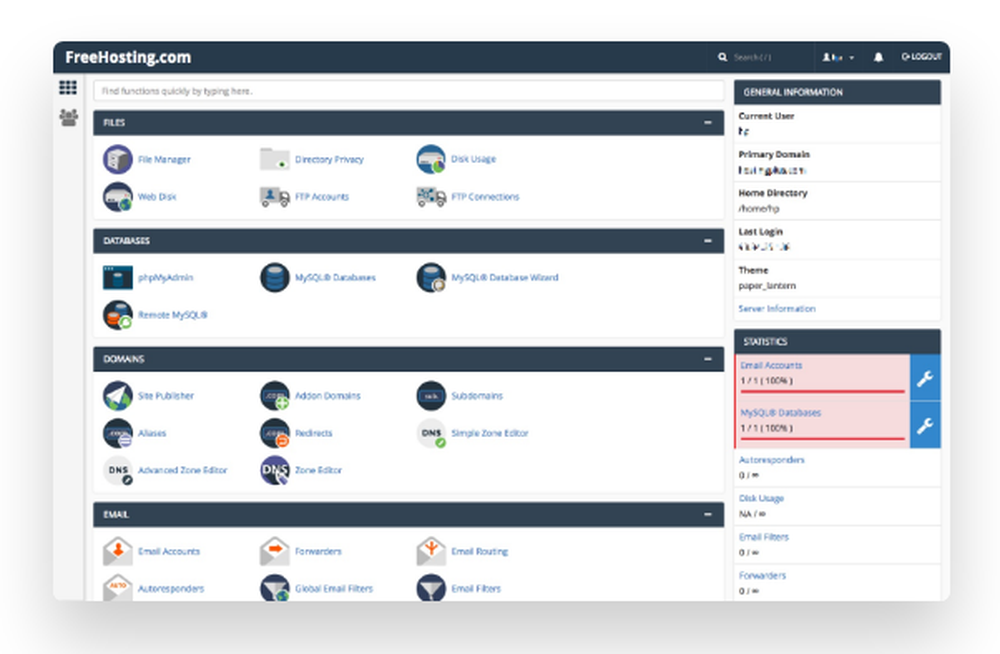This screenshot has width=1000, height=654.
Task: Click the MySQL Databases link in Statistics
Action: coord(781,413)
